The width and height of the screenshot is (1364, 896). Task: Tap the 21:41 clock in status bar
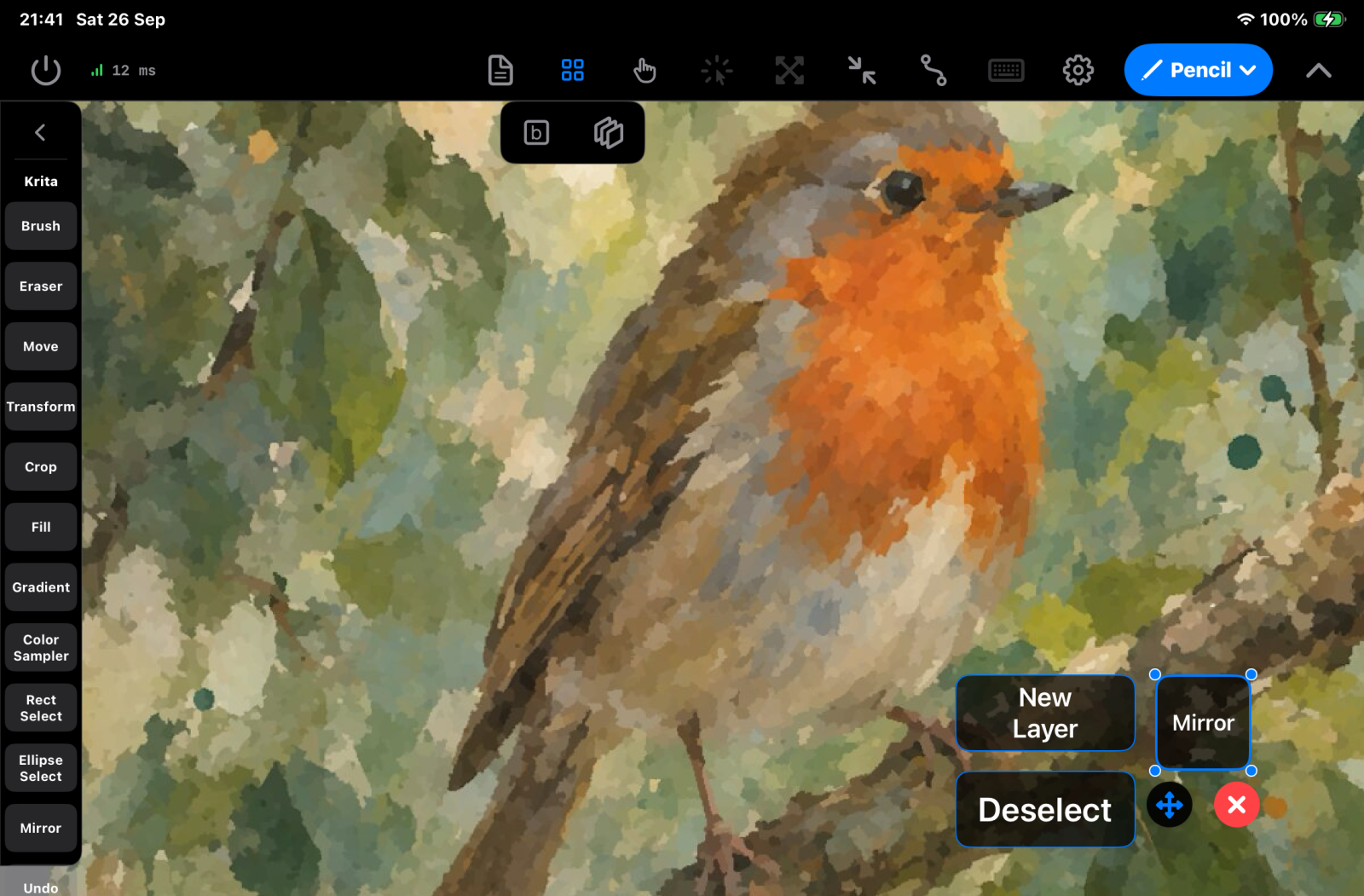point(41,19)
